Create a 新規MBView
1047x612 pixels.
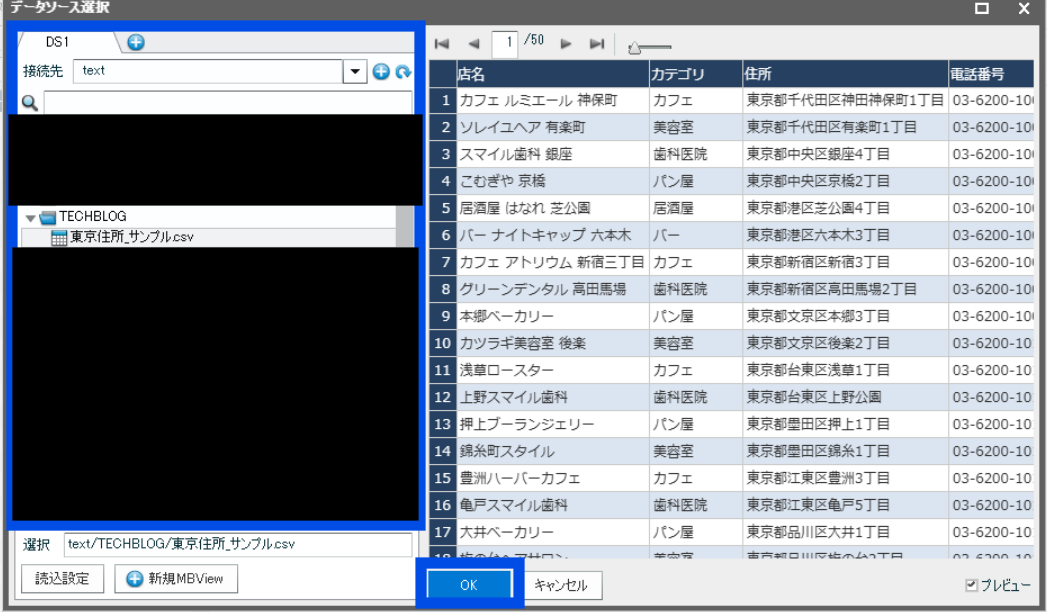176,578
